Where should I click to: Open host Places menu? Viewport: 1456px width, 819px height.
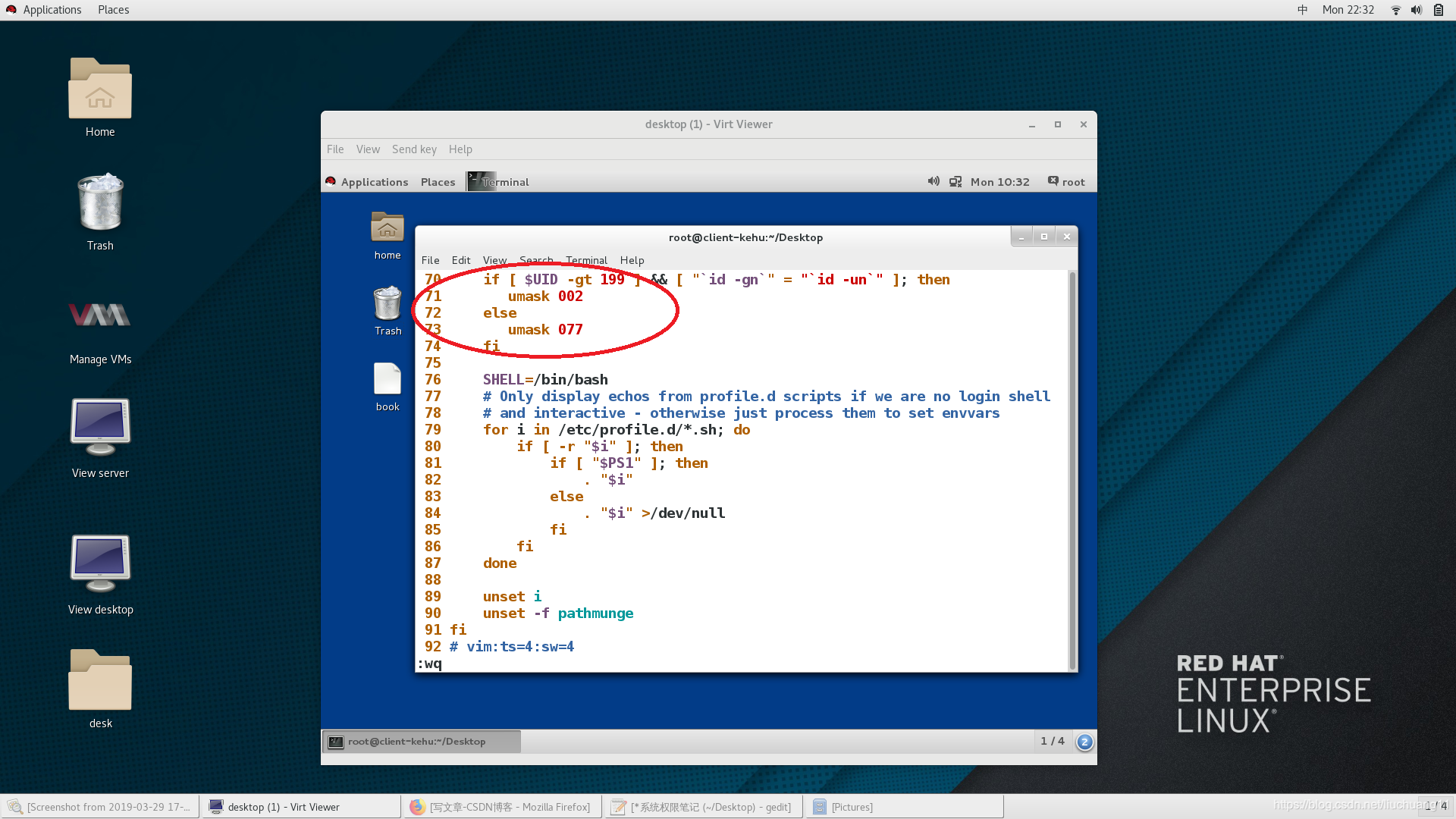113,10
